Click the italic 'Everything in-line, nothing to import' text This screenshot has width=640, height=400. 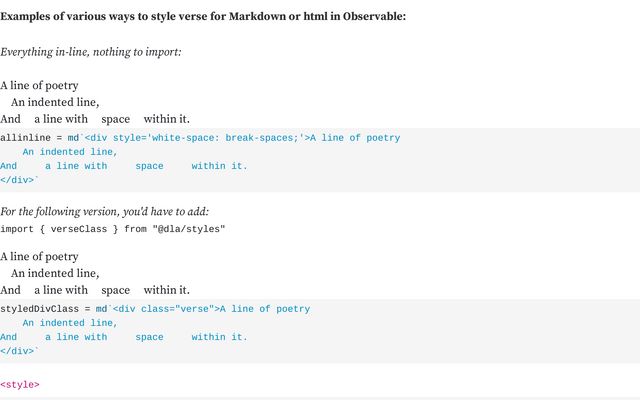91,52
